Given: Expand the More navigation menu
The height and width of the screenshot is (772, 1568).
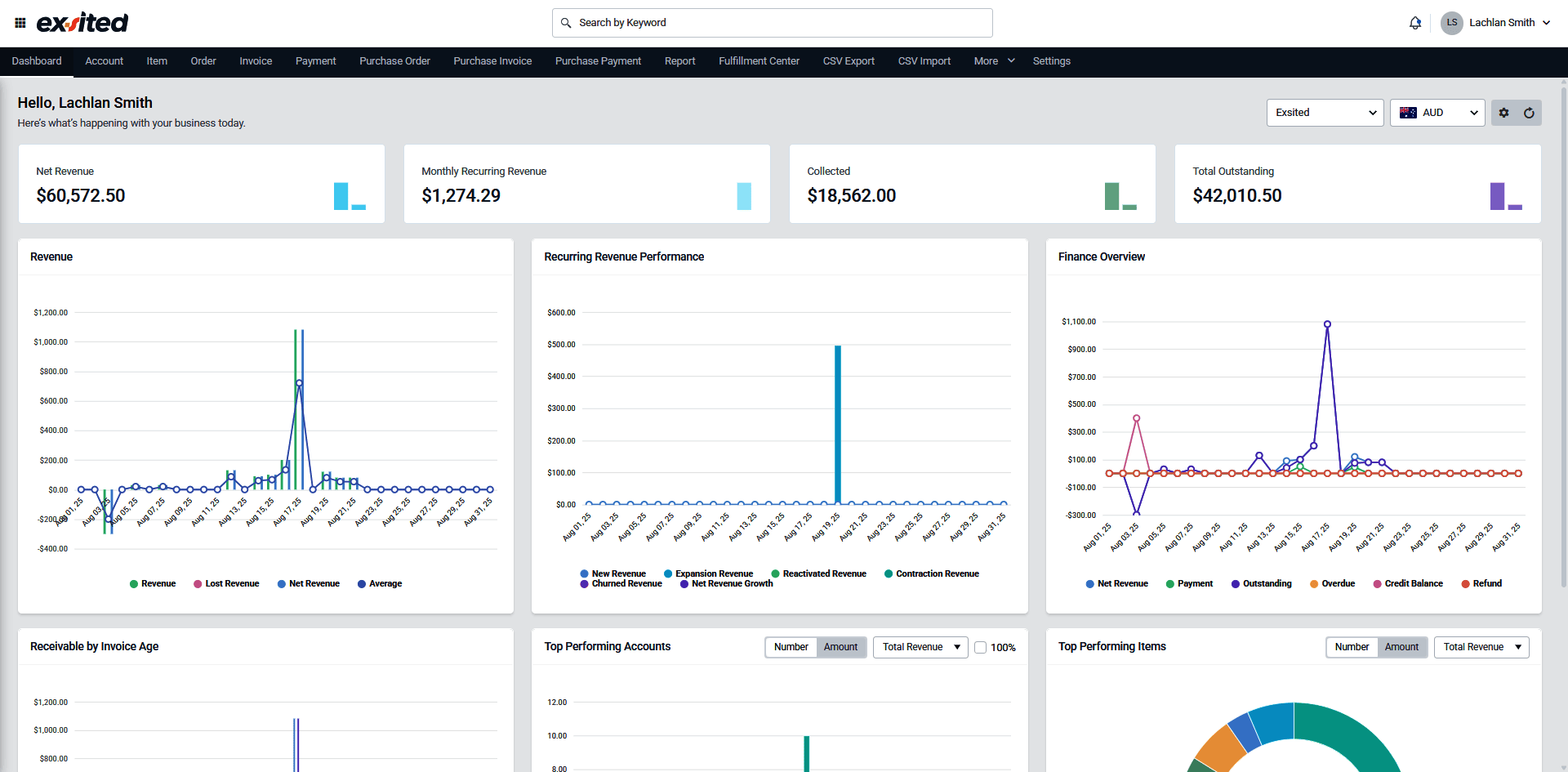Looking at the screenshot, I should pyautogui.click(x=994, y=61).
